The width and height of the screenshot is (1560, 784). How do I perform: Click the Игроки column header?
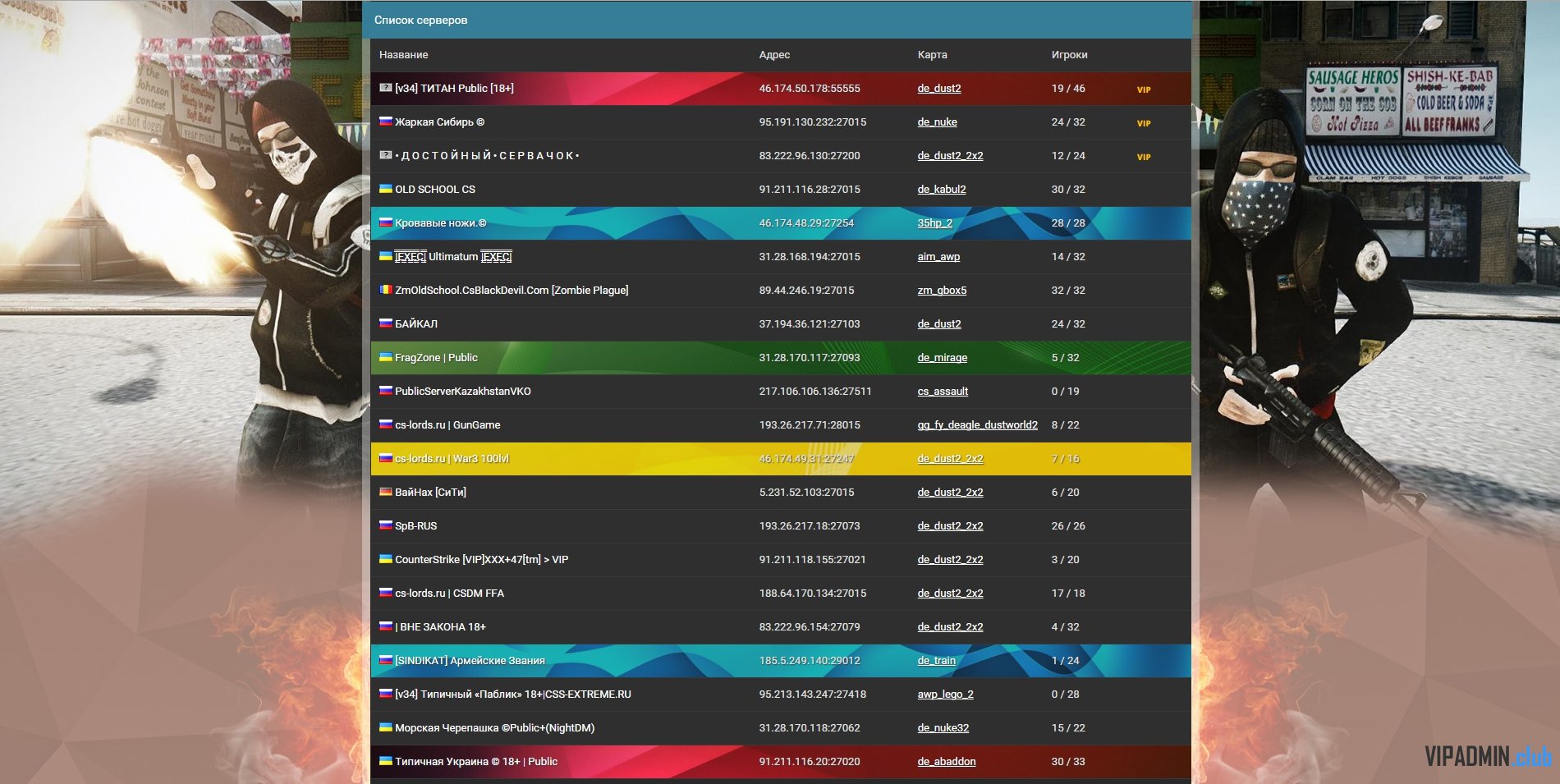[x=1069, y=55]
